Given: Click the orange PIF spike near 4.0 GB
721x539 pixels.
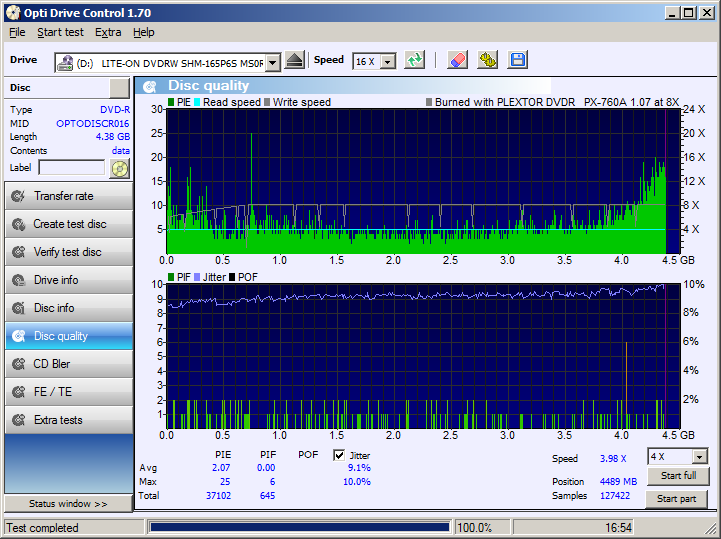Looking at the screenshot, I should [626, 384].
